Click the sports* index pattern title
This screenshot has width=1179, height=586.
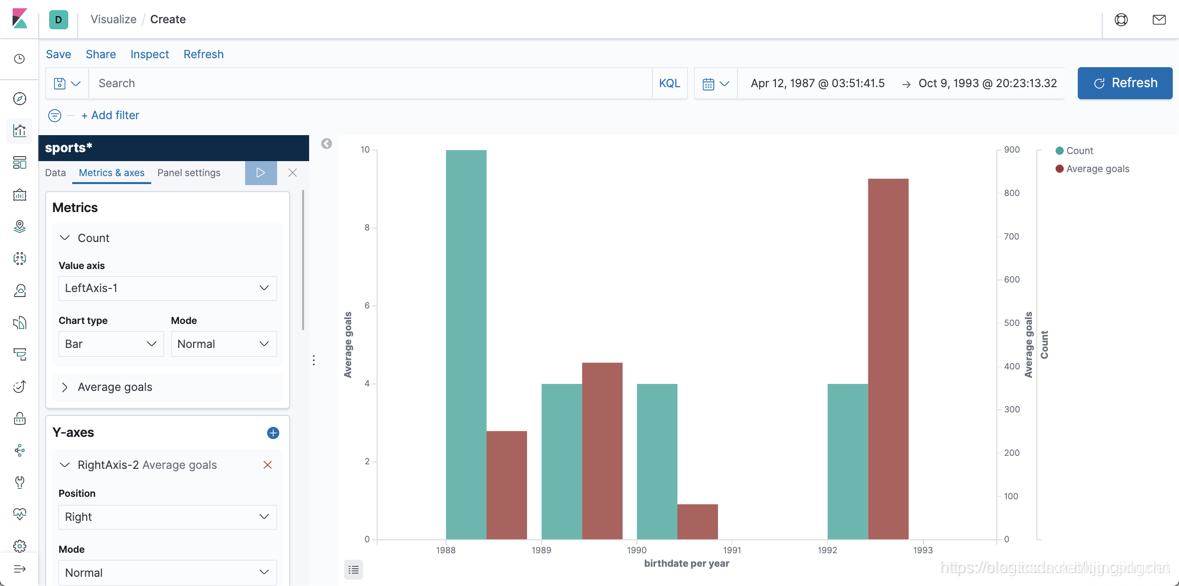click(68, 147)
